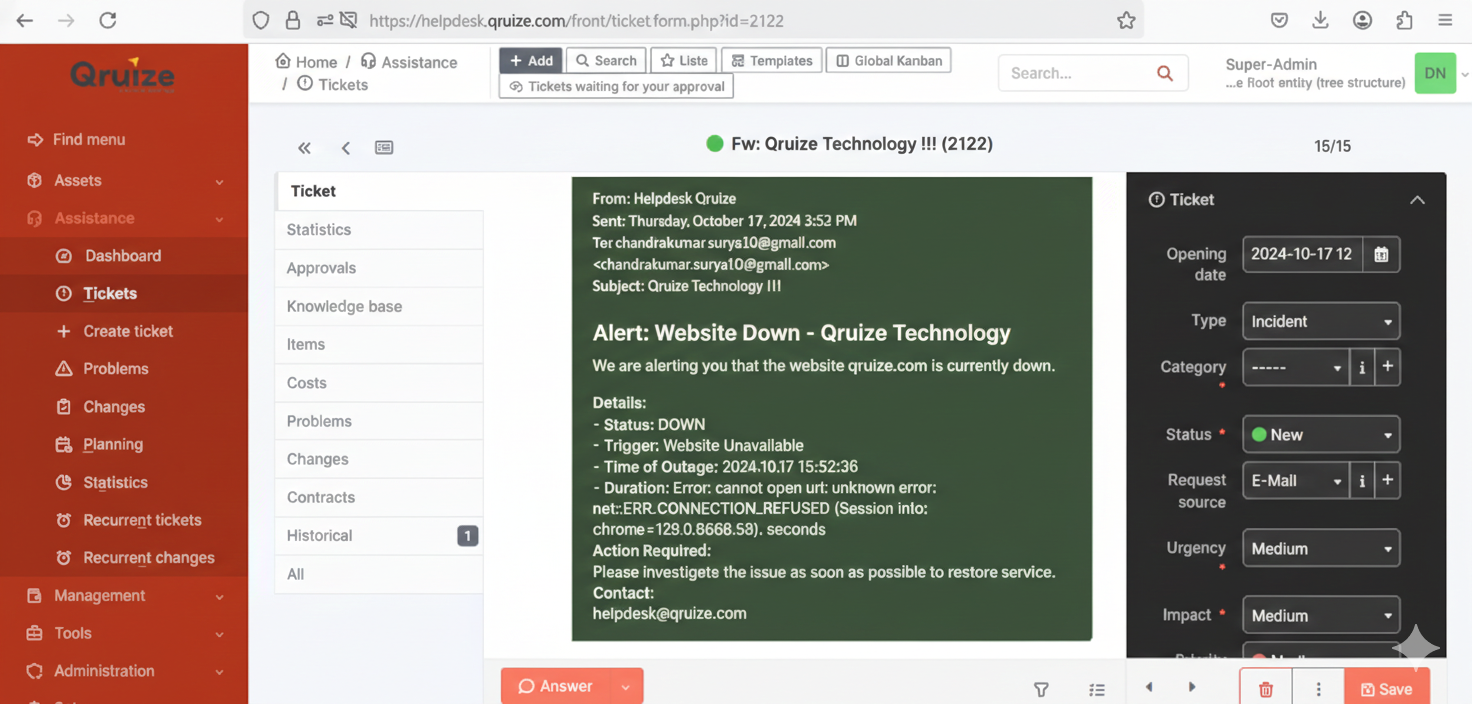The image size is (1472, 704).
Task: Go to first ticket with double-chevron icon
Action: coord(304,148)
